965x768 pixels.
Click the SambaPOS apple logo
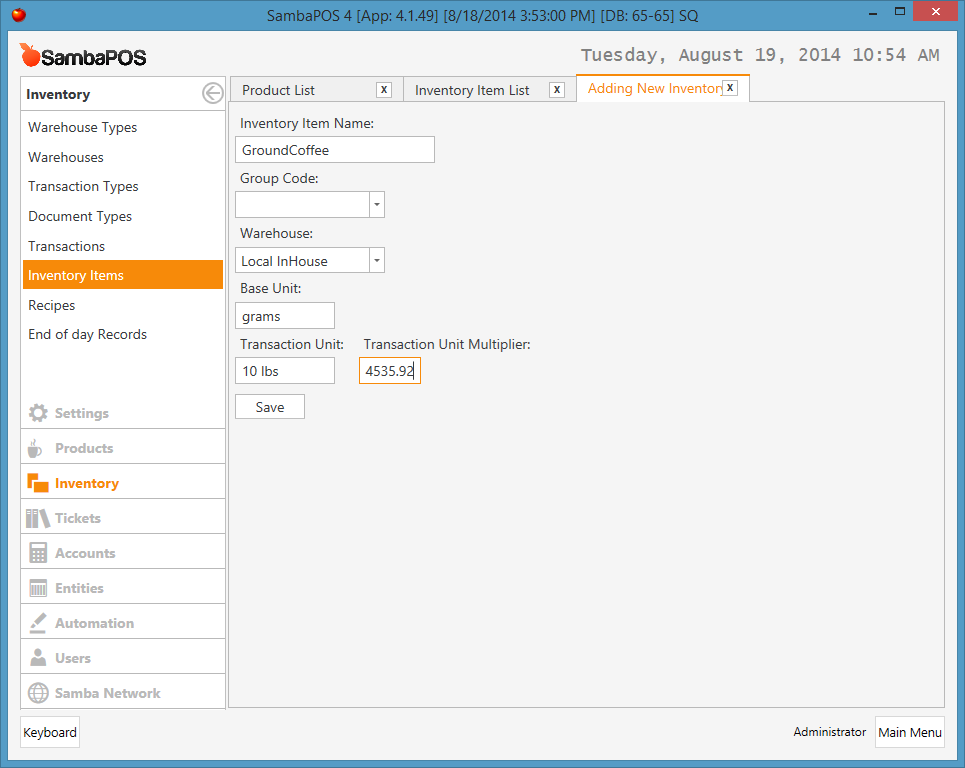[30, 55]
